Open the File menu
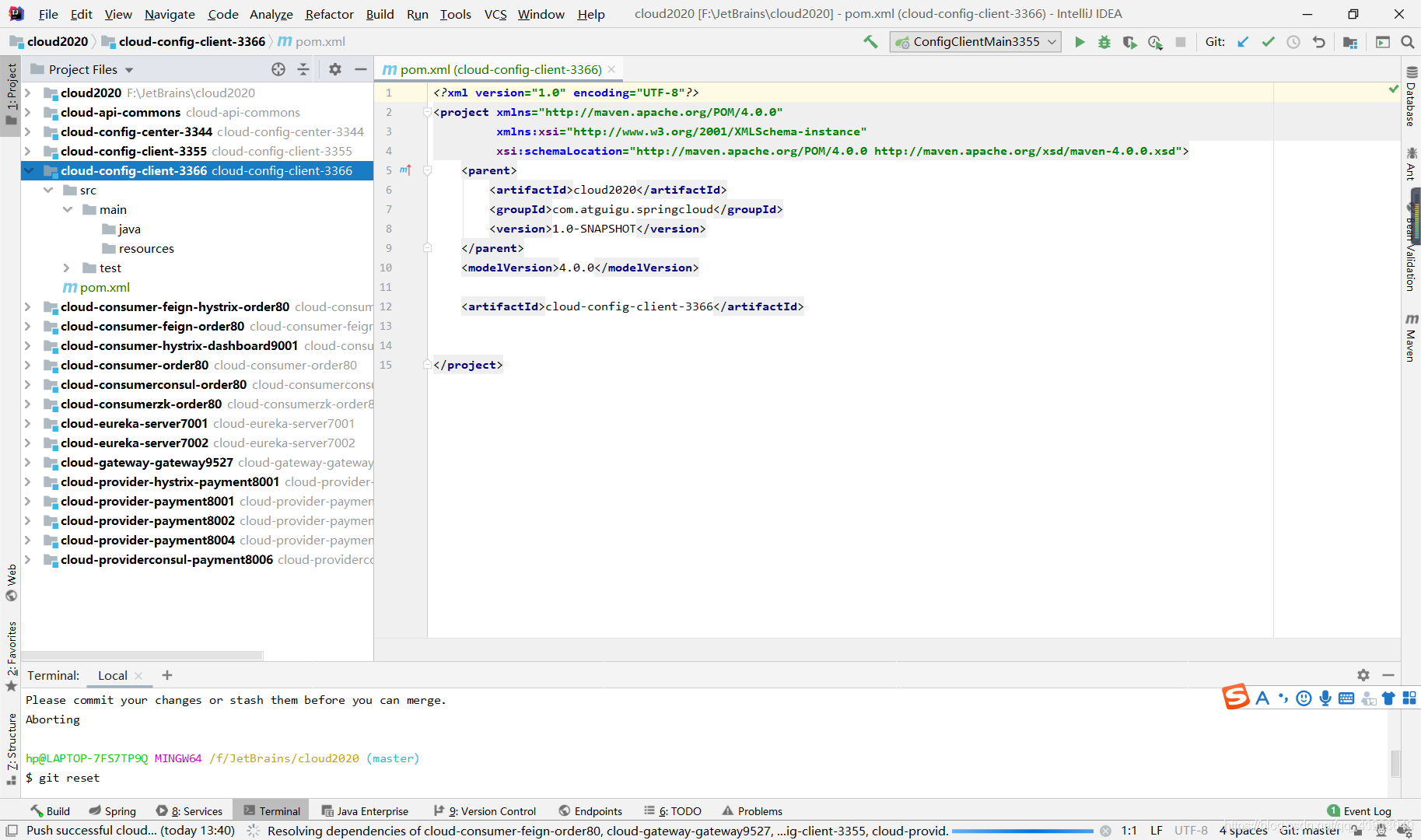This screenshot has width=1421, height=840. pyautogui.click(x=48, y=14)
